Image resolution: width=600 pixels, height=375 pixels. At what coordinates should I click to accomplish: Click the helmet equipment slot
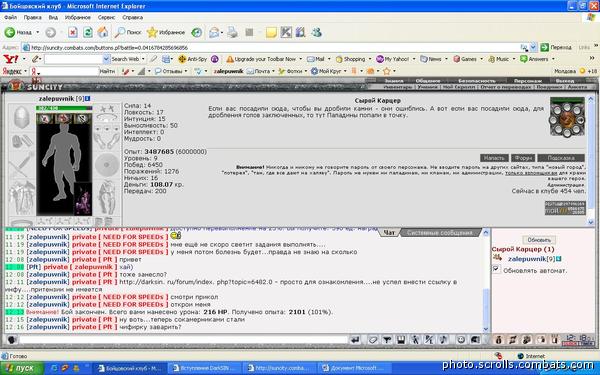(x=21, y=117)
